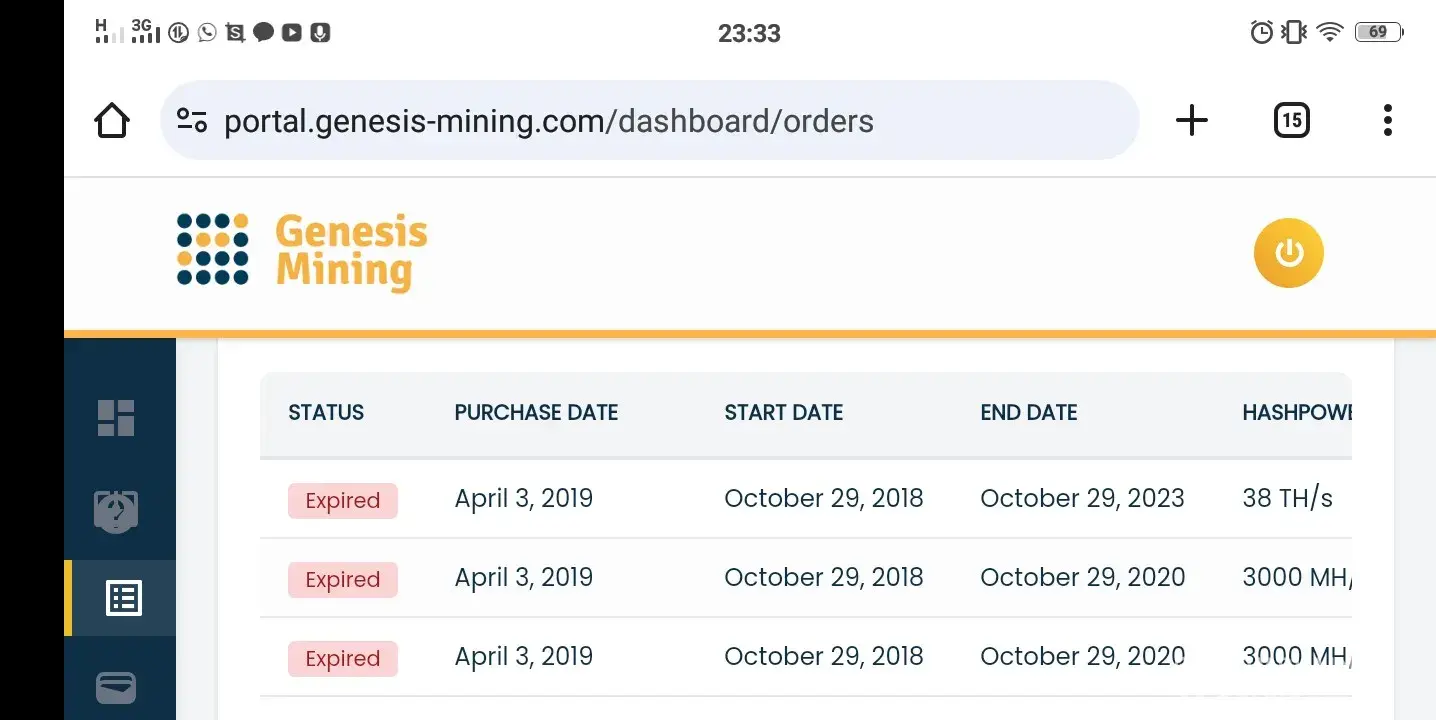Tap the battery indicator in status bar

click(1379, 32)
